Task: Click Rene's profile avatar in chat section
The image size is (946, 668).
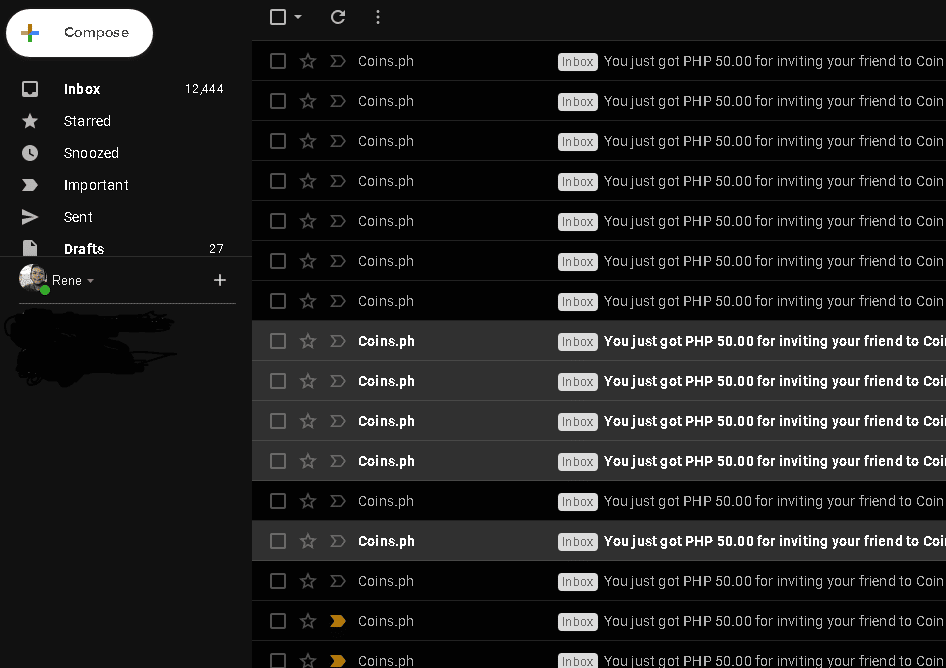Action: coord(33,278)
